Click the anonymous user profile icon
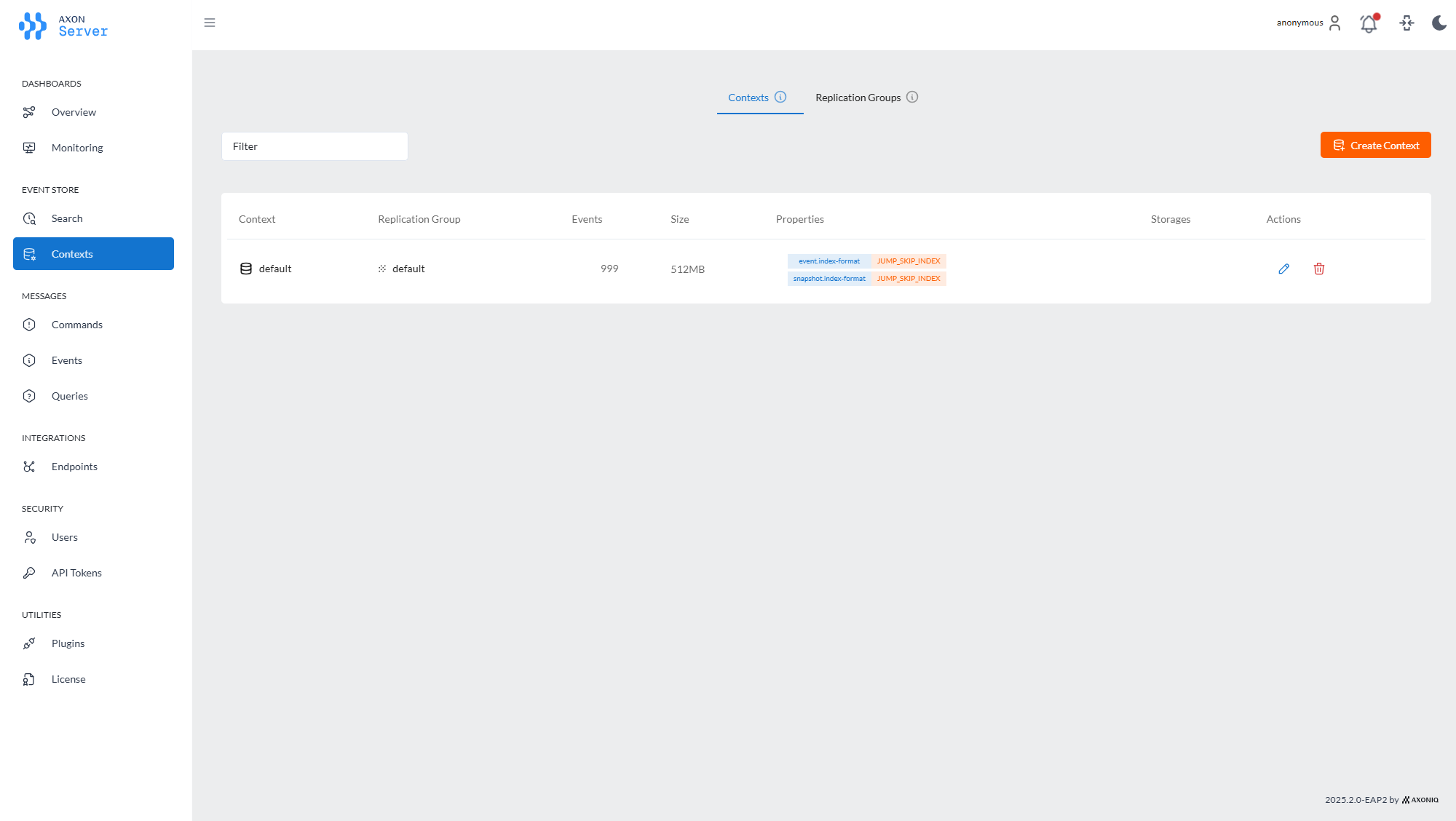 click(x=1334, y=23)
